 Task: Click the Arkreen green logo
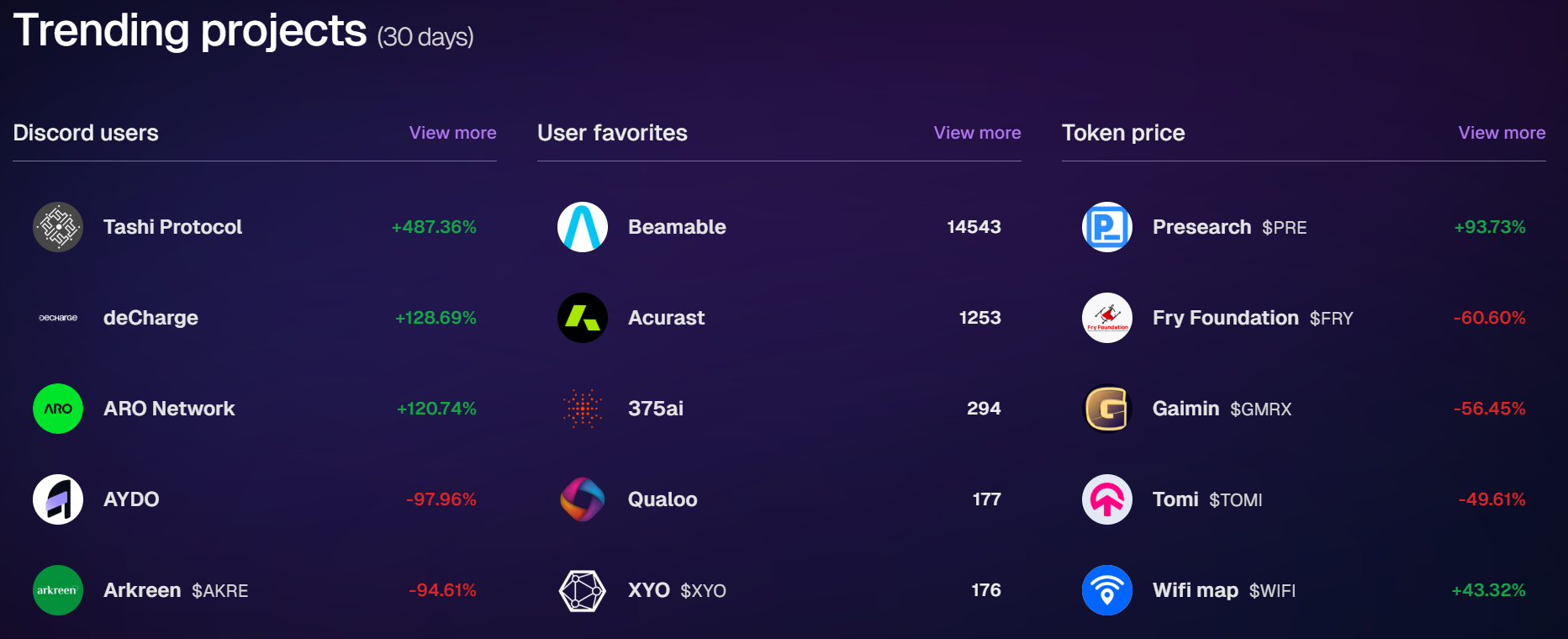[58, 590]
